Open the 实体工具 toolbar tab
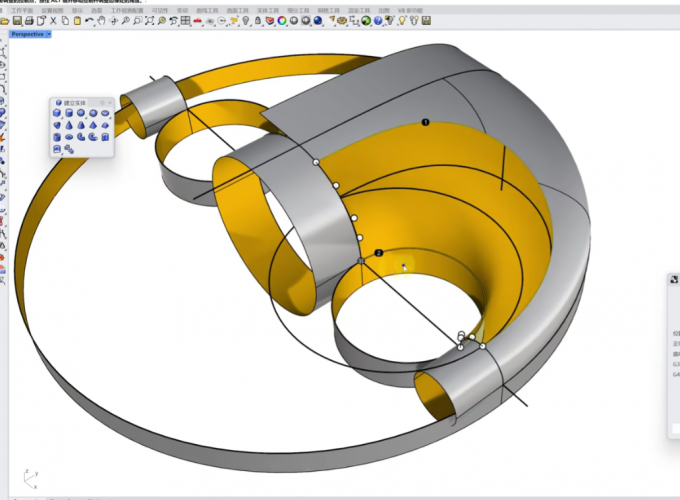680x500 pixels. click(268, 10)
